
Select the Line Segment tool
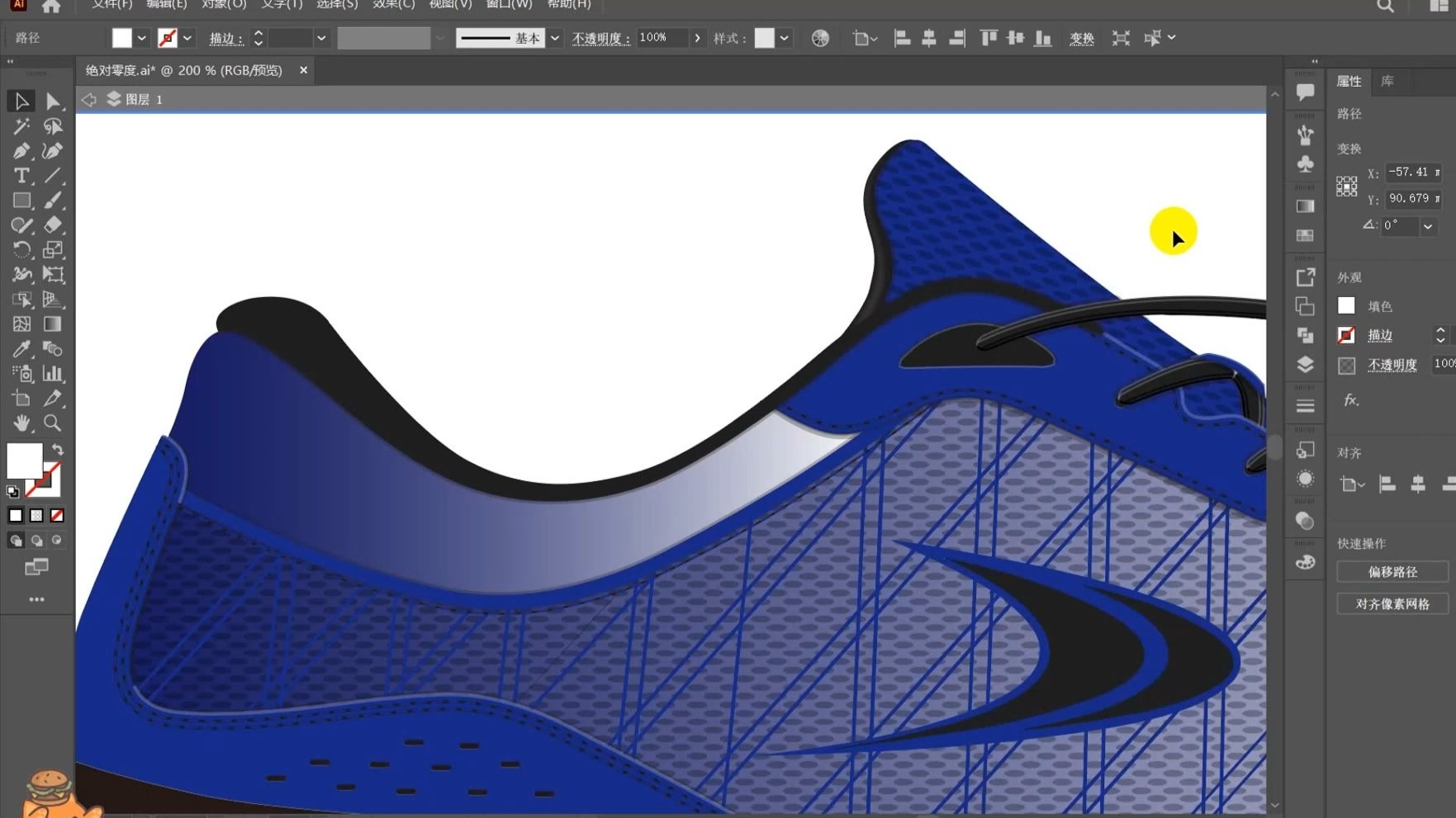(x=53, y=175)
